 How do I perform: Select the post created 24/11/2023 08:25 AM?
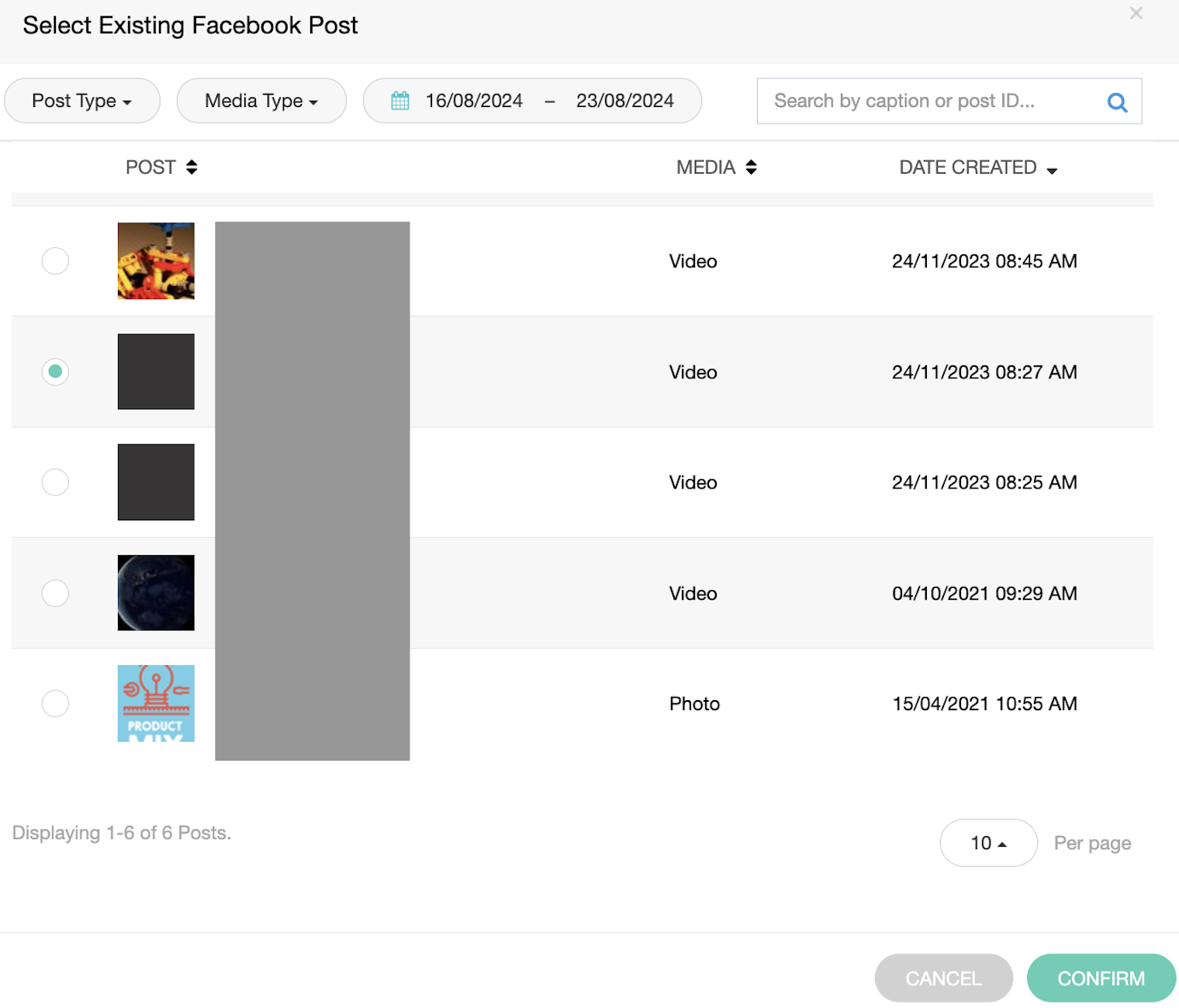[x=55, y=482]
